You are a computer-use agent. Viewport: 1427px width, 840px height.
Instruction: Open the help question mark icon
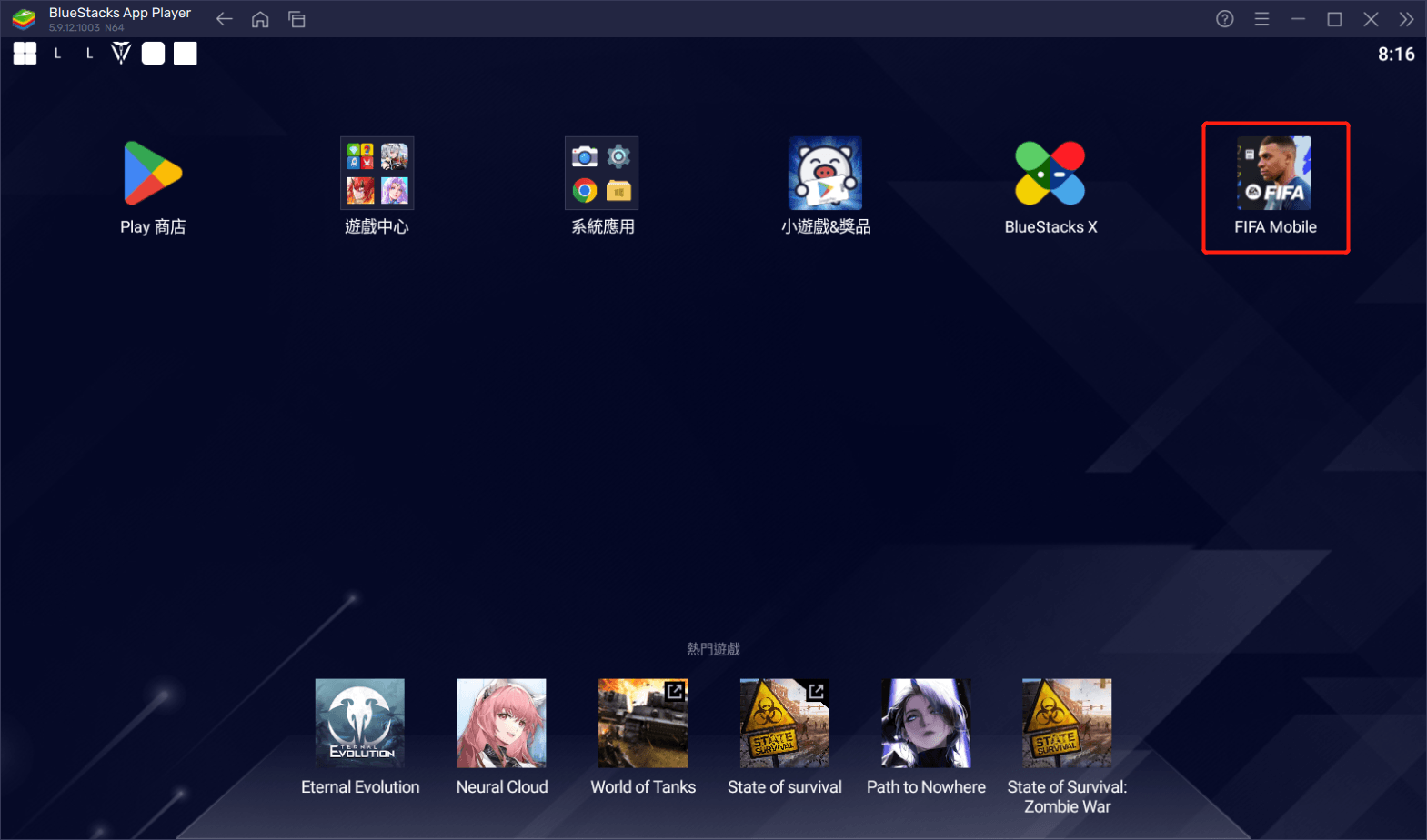pyautogui.click(x=1225, y=19)
